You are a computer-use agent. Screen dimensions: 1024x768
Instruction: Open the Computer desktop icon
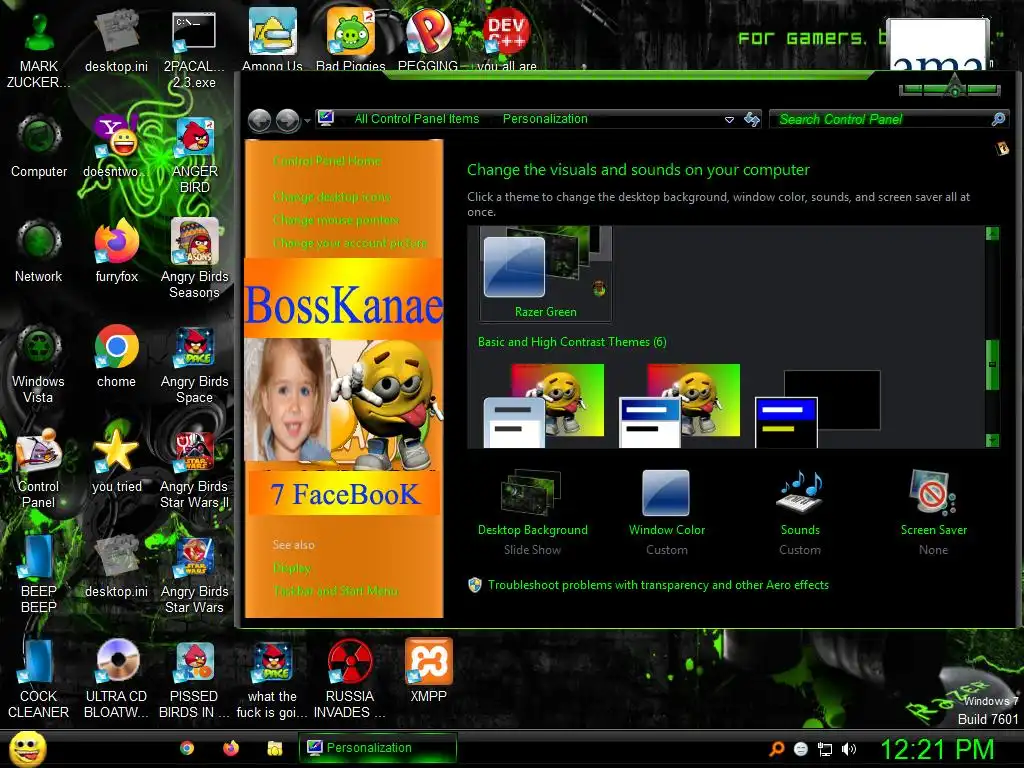coord(39,147)
